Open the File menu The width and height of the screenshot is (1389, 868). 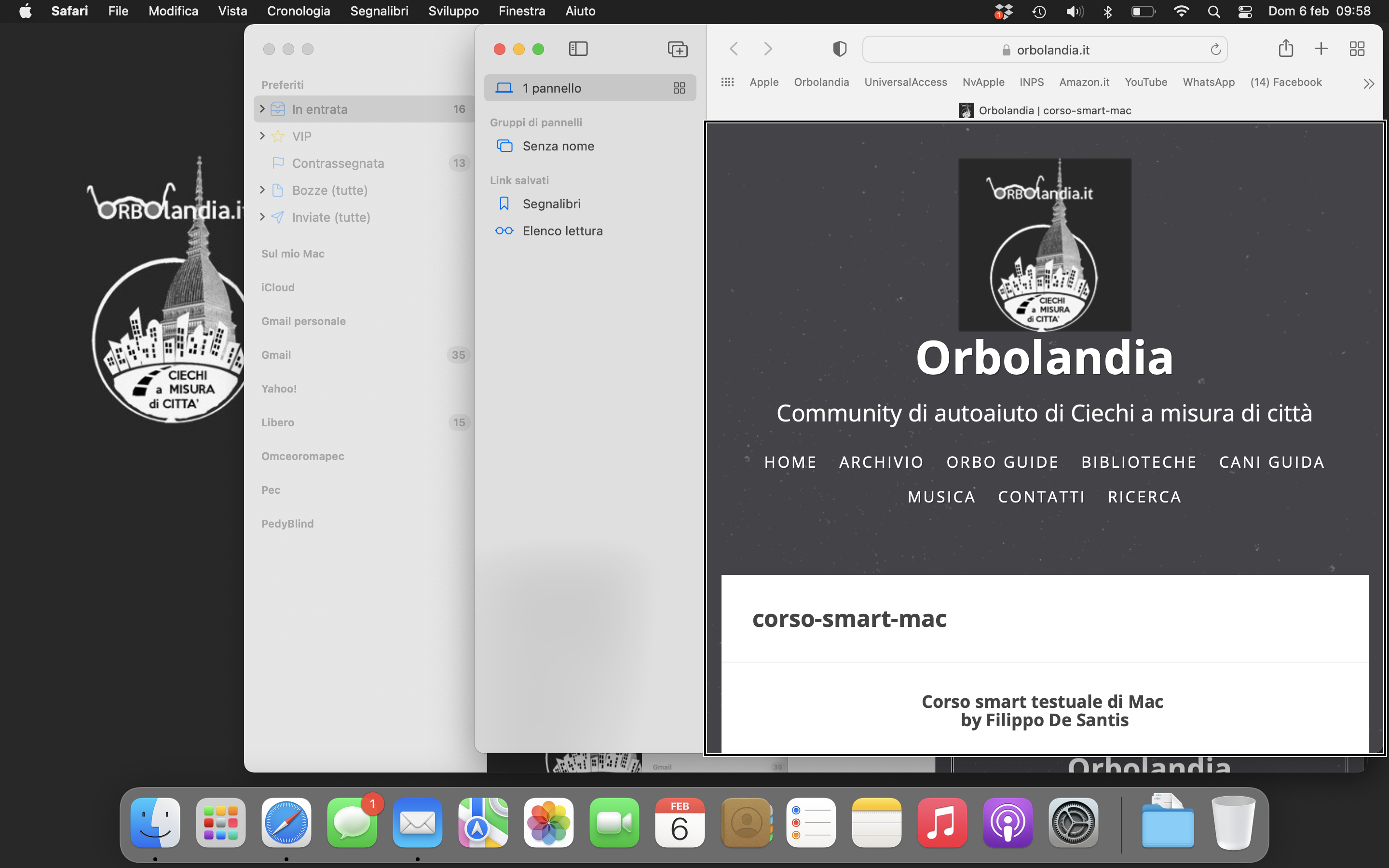pos(118,11)
